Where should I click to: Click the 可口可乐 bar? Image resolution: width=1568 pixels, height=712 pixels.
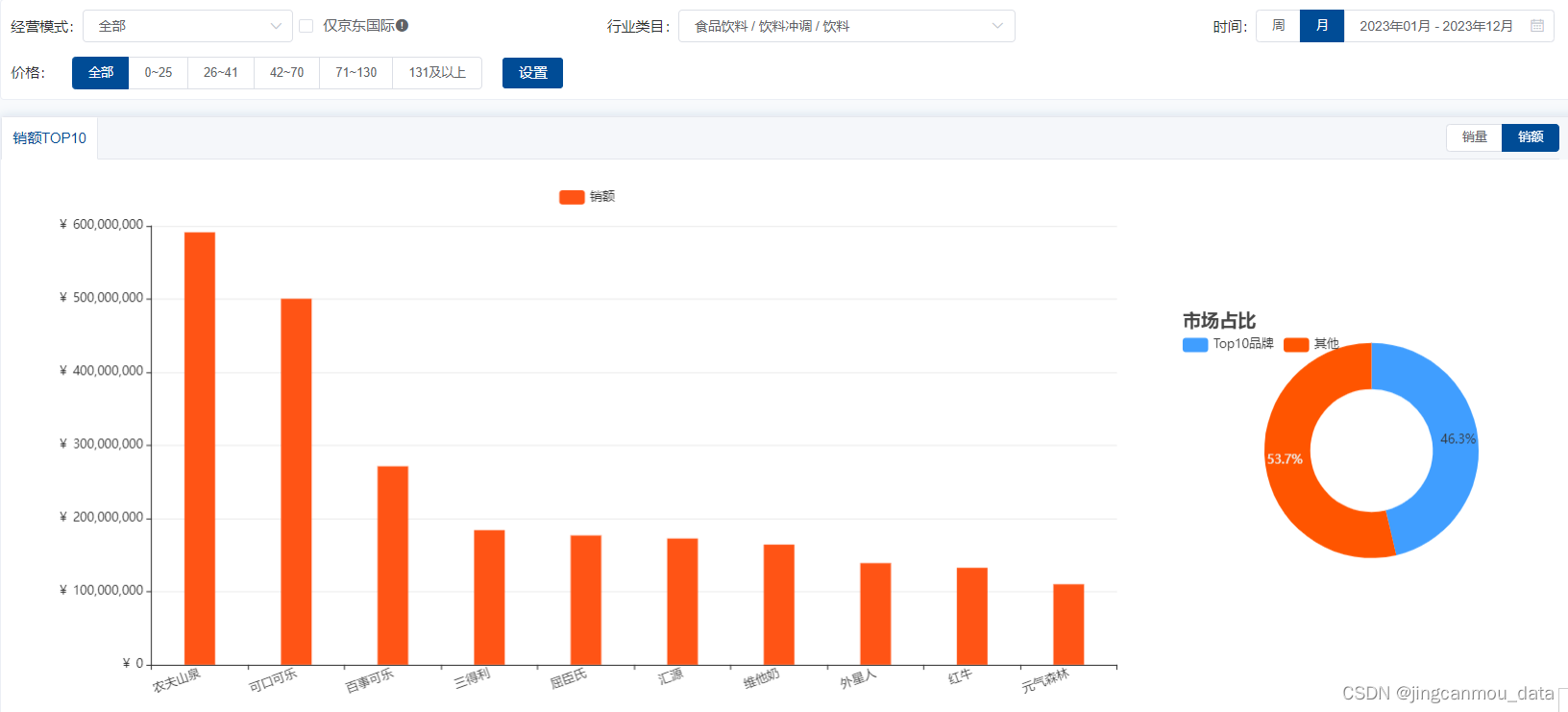tap(296, 481)
